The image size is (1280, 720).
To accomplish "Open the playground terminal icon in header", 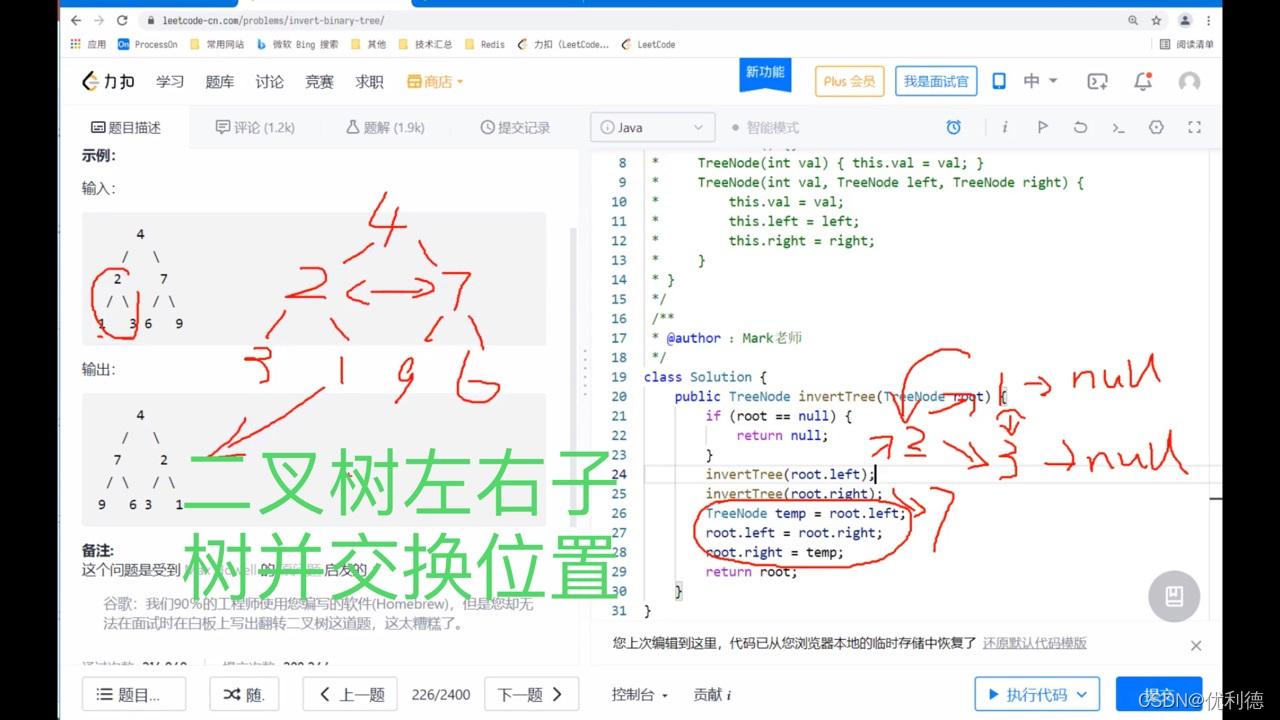I will [1098, 82].
